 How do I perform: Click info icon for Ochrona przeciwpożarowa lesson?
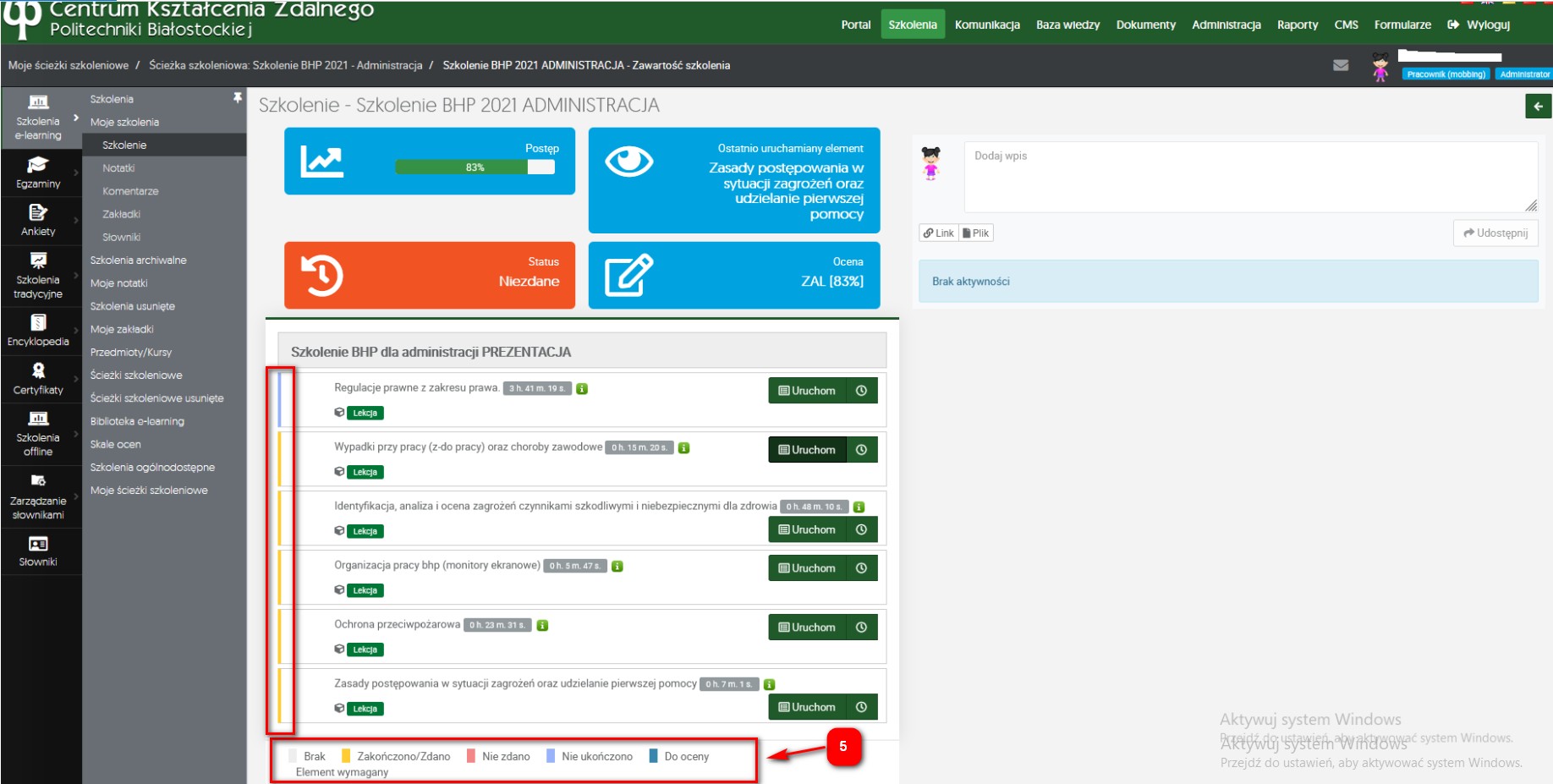(x=542, y=626)
